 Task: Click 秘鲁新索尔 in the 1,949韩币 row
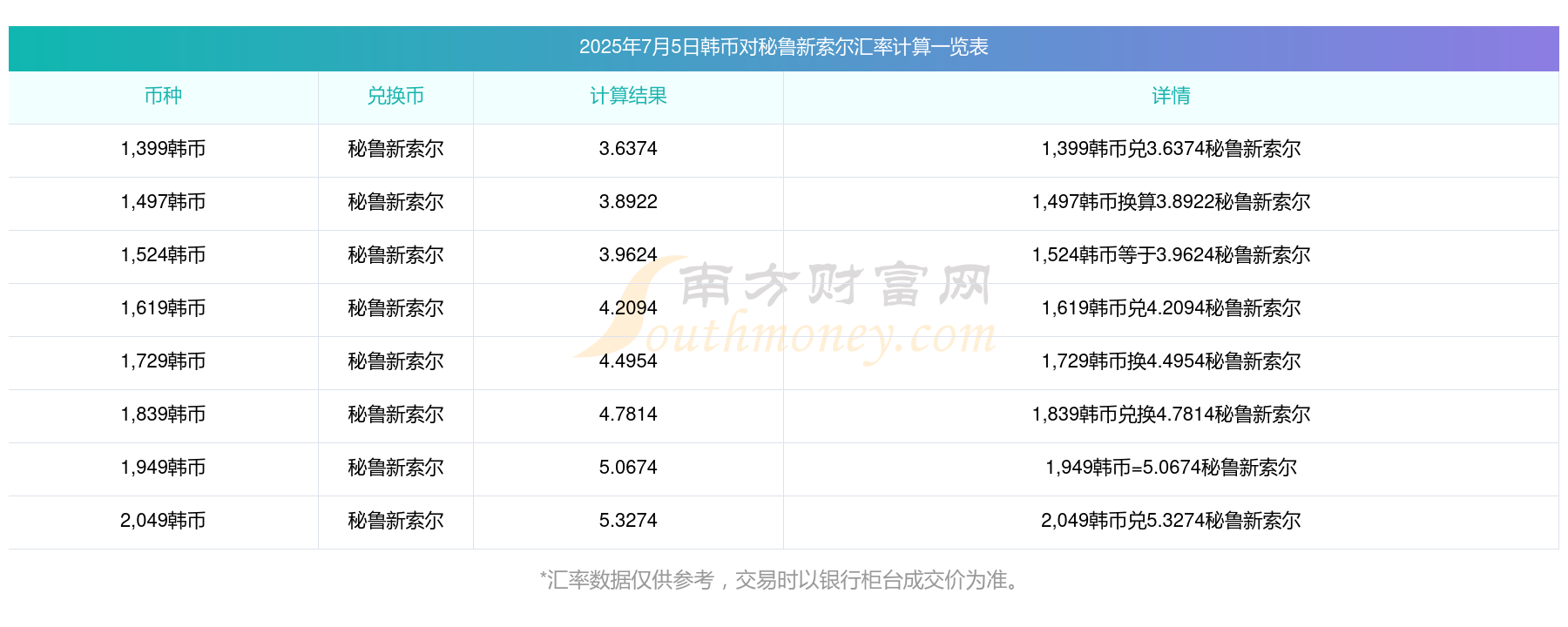point(395,468)
